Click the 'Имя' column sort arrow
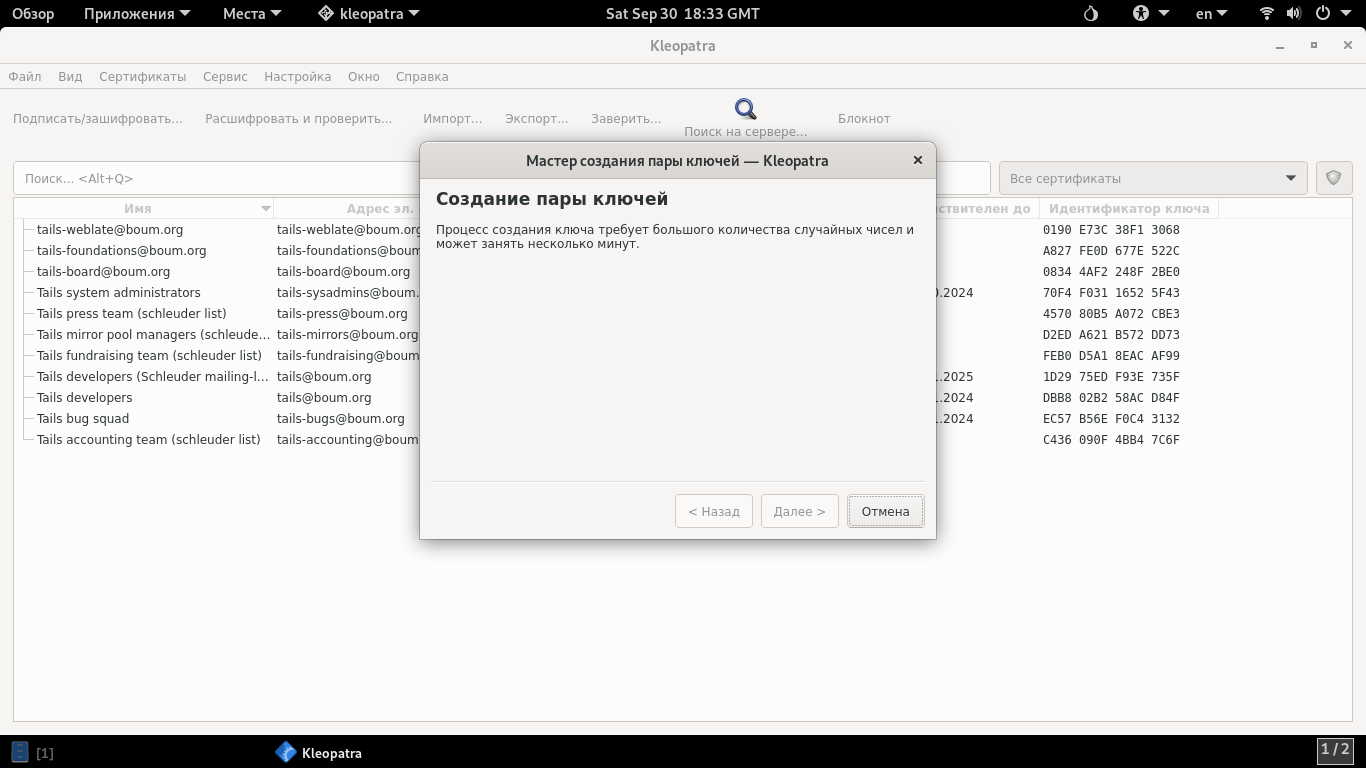1366x768 pixels. point(265,209)
